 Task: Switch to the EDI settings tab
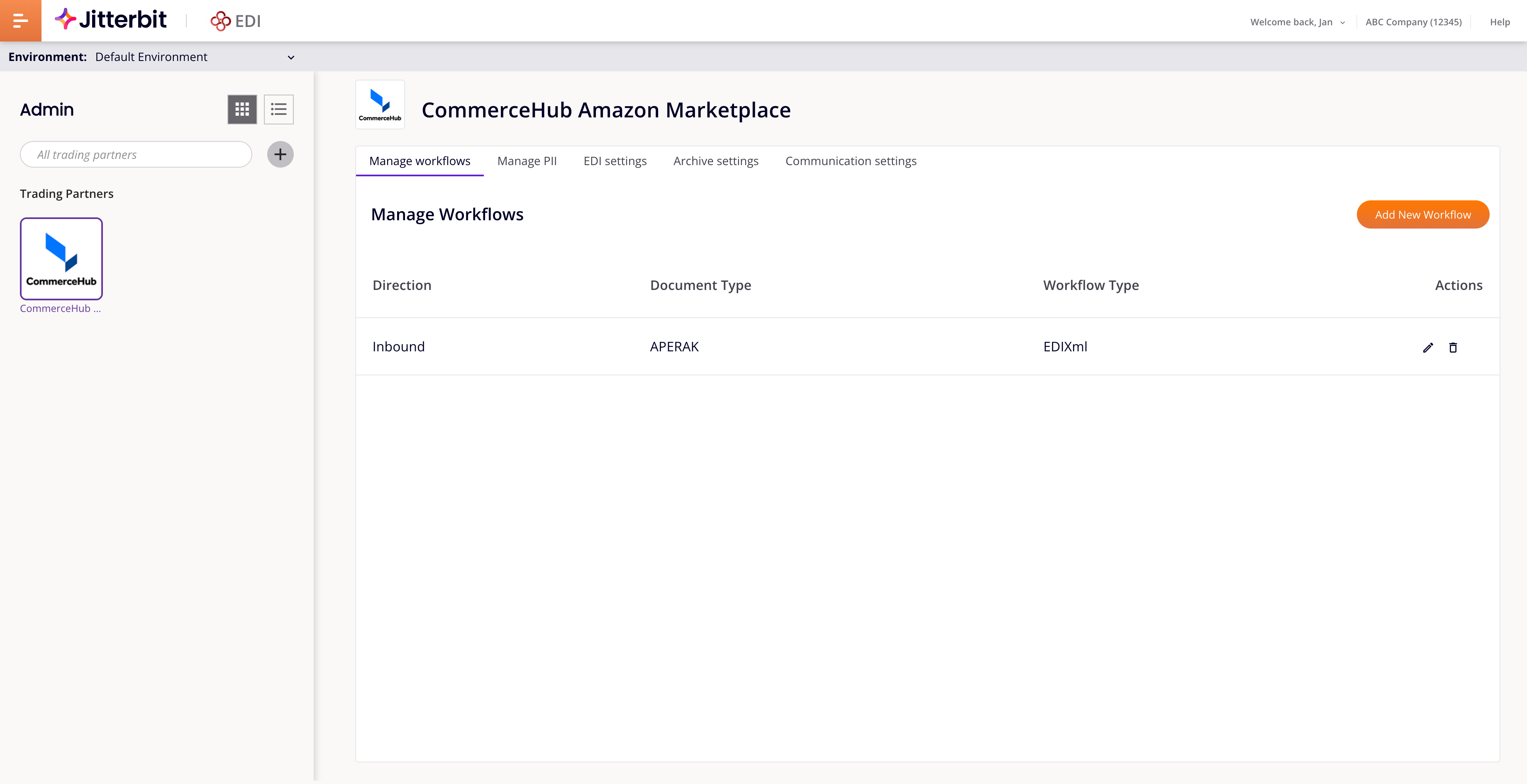tap(615, 160)
